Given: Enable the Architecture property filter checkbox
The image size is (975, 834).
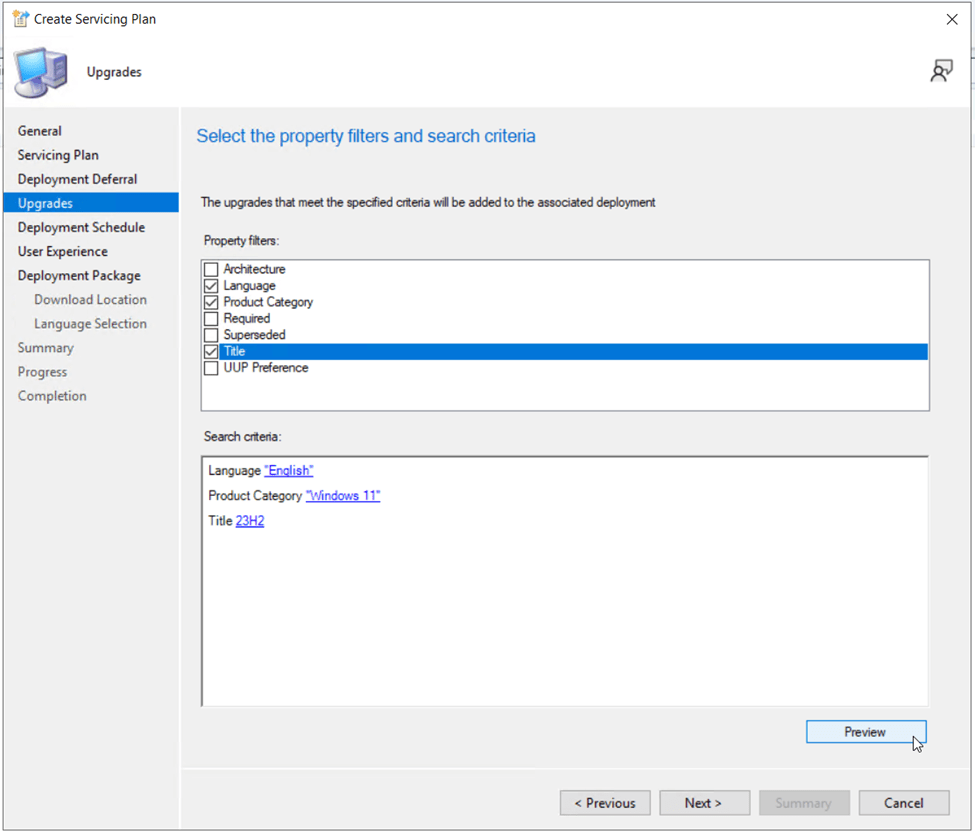Looking at the screenshot, I should 211,270.
